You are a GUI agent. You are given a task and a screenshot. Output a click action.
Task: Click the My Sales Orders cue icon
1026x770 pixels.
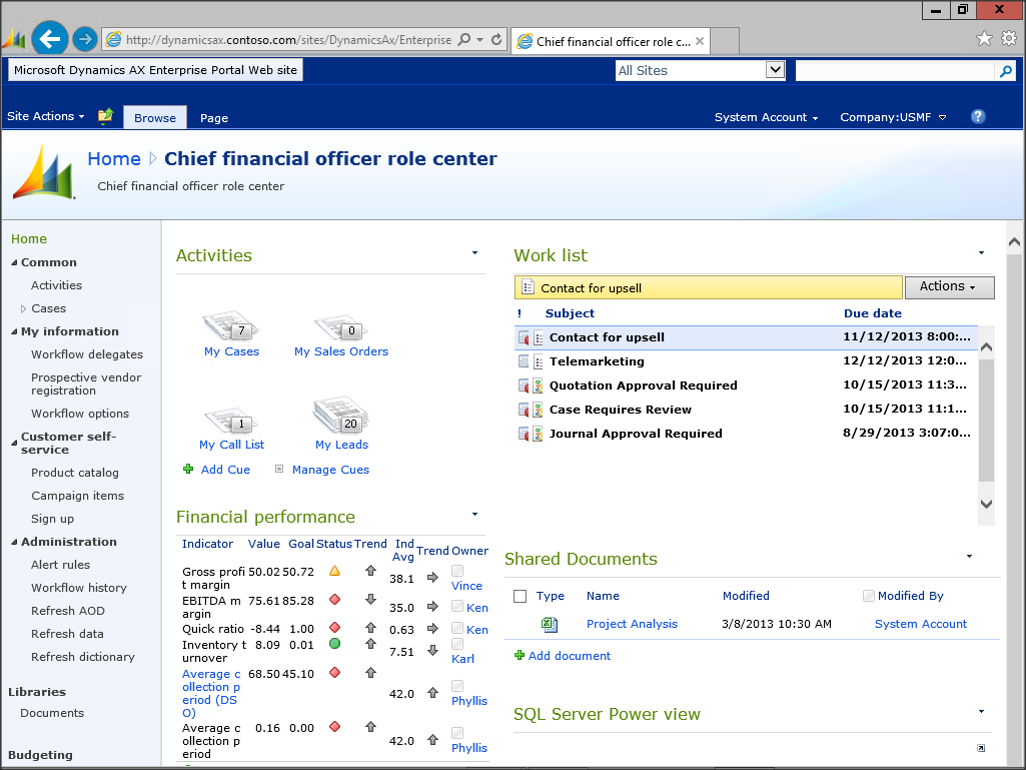[340, 328]
